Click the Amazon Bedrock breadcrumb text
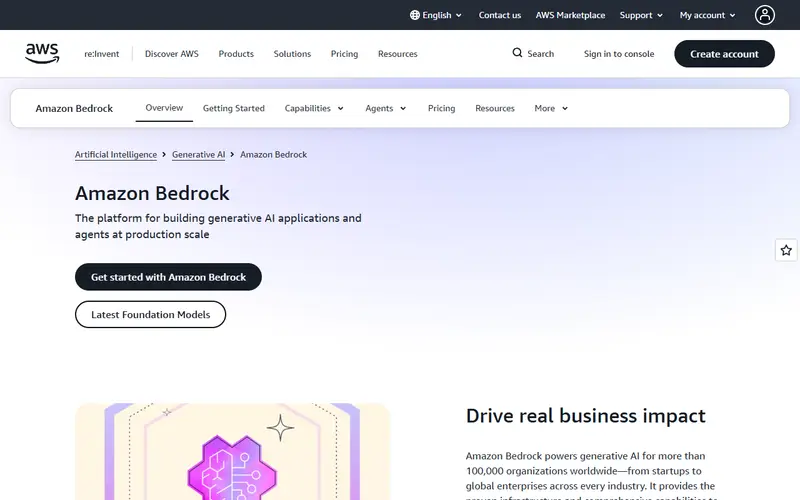Screen dimensions: 800x500 click(x=273, y=155)
